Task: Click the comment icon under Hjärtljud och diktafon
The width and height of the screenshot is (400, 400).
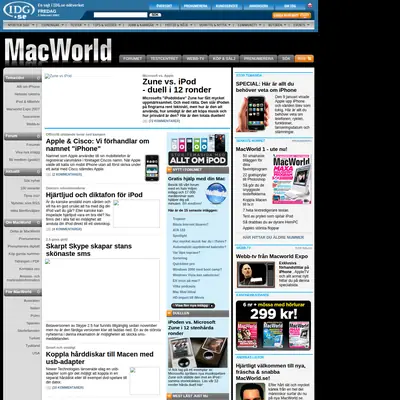Action: [x=48, y=229]
